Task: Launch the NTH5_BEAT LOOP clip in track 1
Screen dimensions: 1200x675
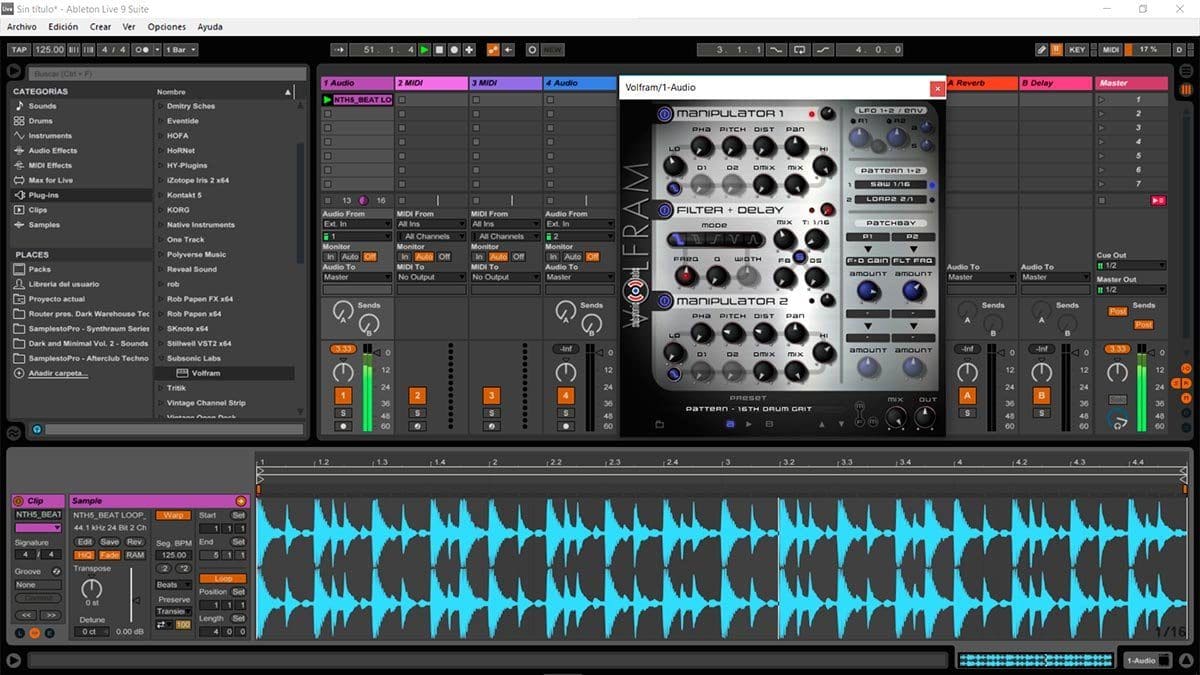Action: [x=327, y=100]
